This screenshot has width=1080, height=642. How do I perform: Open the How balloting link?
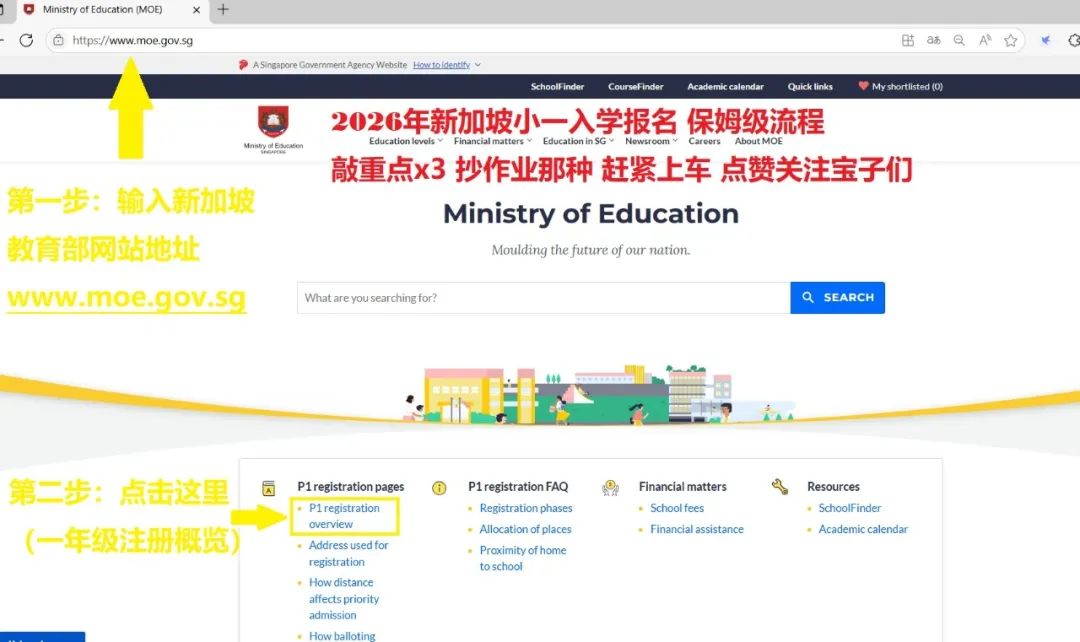click(342, 636)
